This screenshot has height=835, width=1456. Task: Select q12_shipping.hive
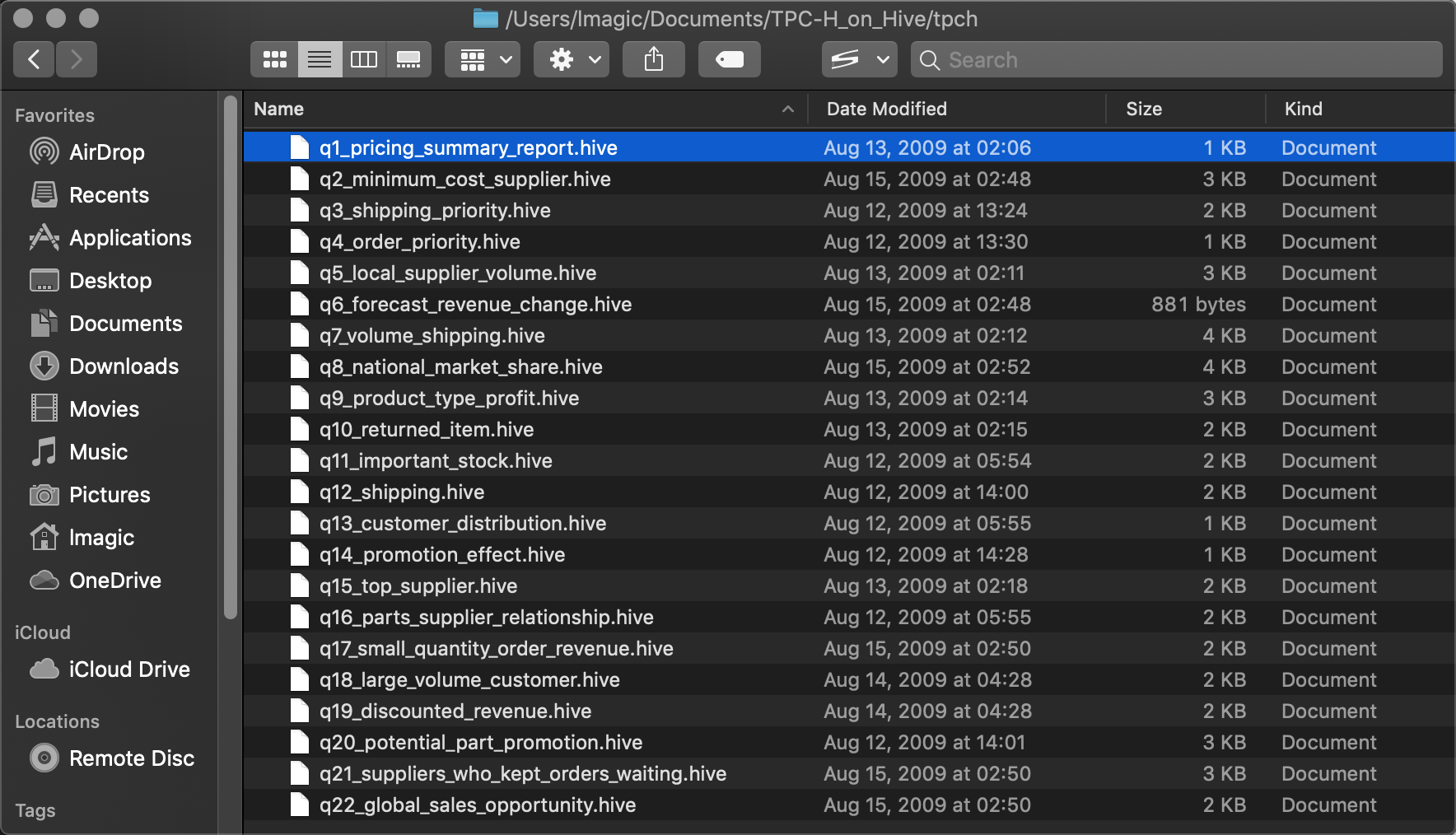pyautogui.click(x=849, y=492)
